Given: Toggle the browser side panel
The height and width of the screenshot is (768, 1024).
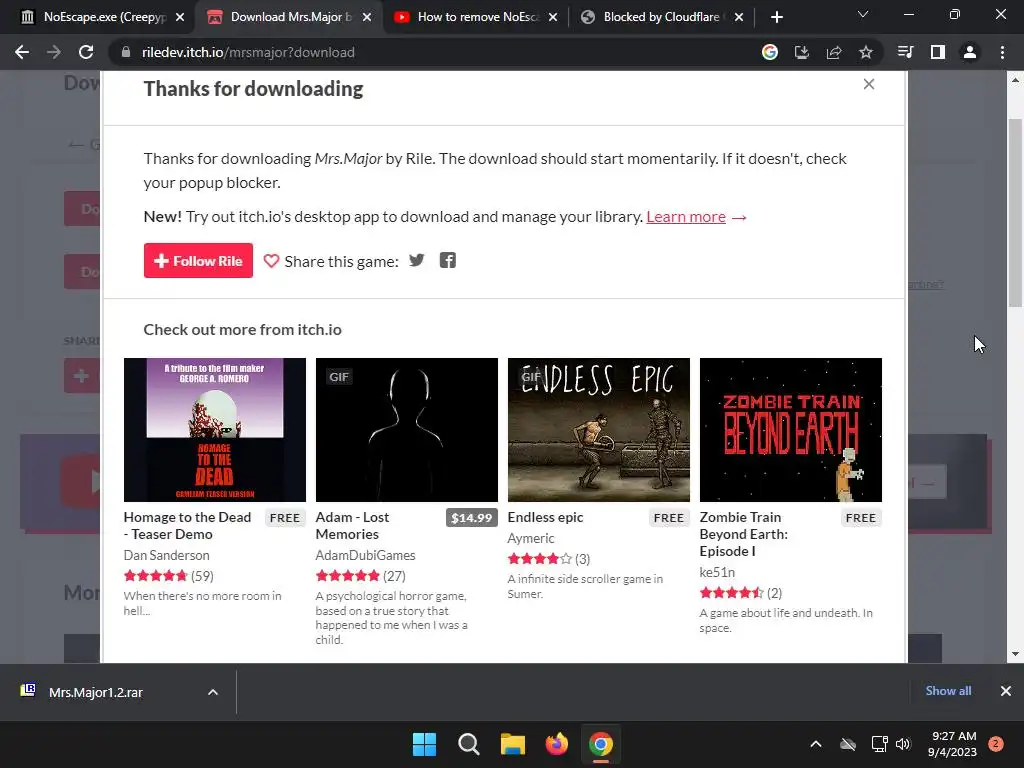Looking at the screenshot, I should click(x=938, y=52).
